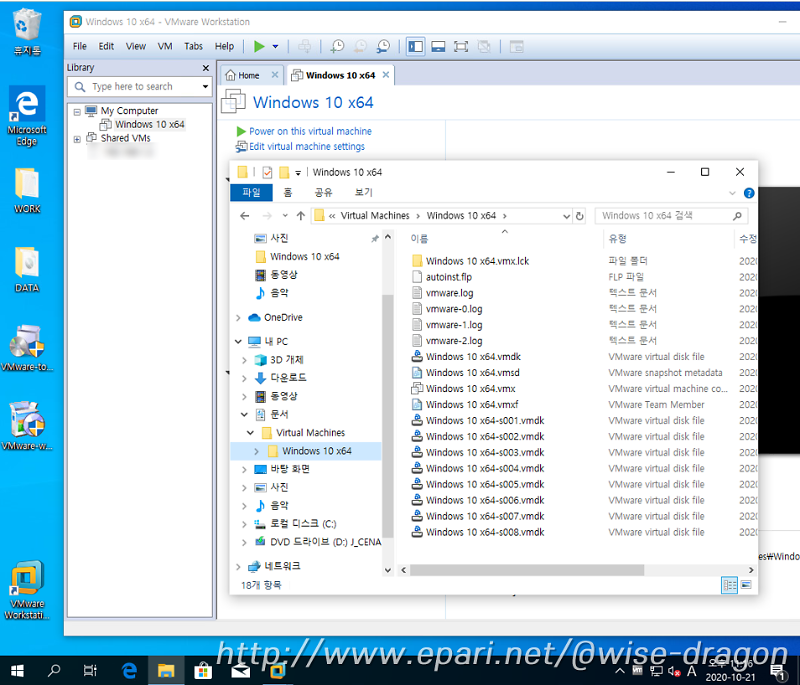This screenshot has width=800, height=685.
Task: Open the quick access toolbar customize dropdown
Action: [298, 173]
